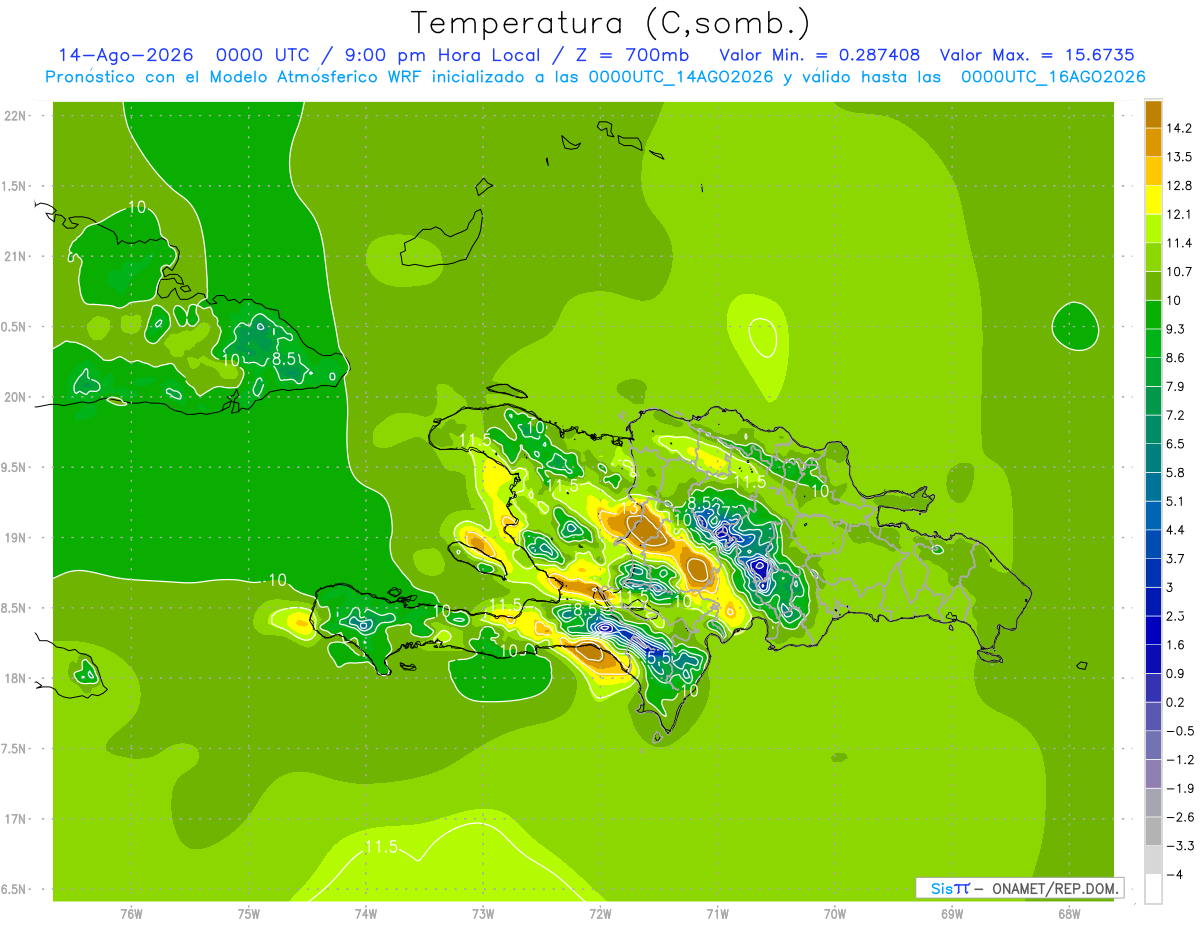The width and height of the screenshot is (1200, 927).
Task: Pick the legend swatch between 10 and 10.7
Action: pos(1153,285)
